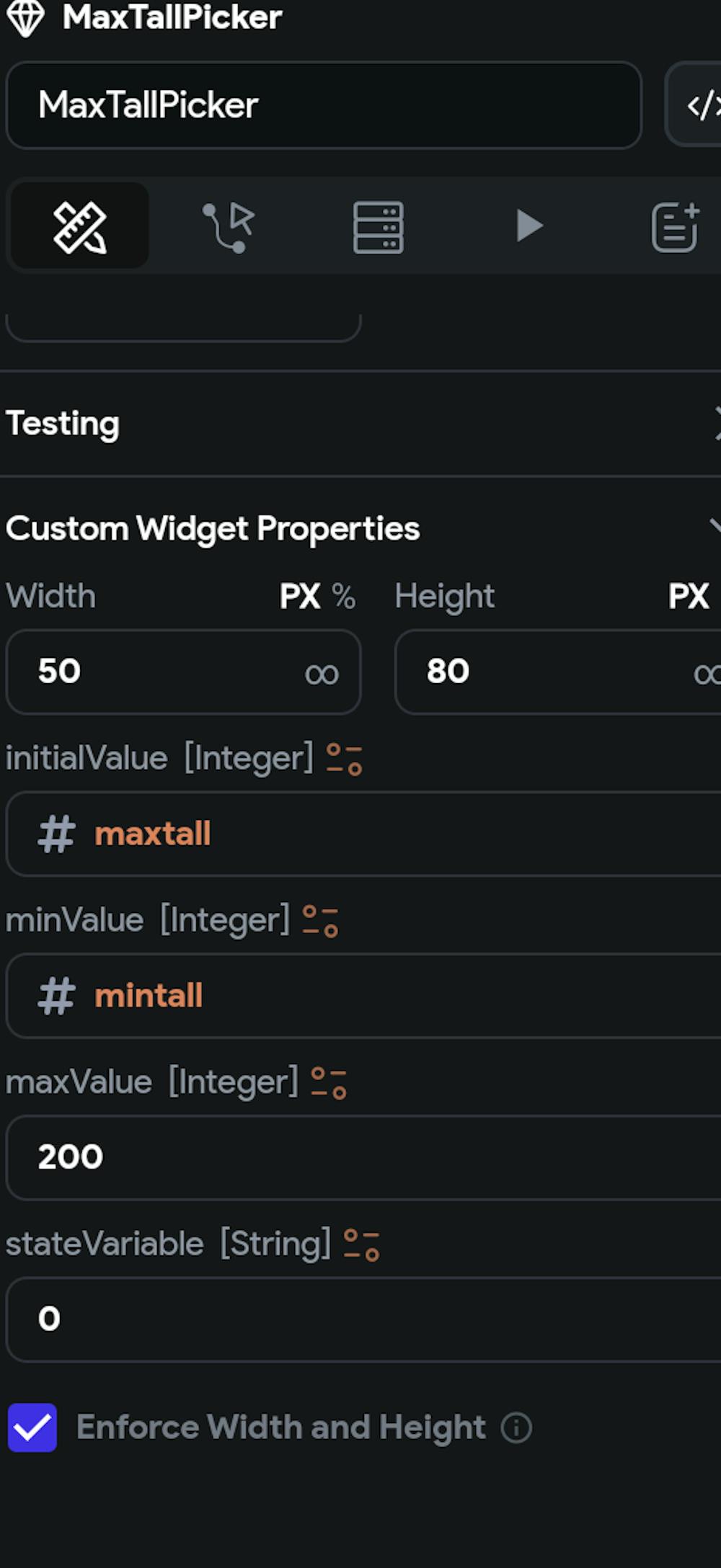Click the maxtall variable in initialValue field

pyautogui.click(x=152, y=834)
